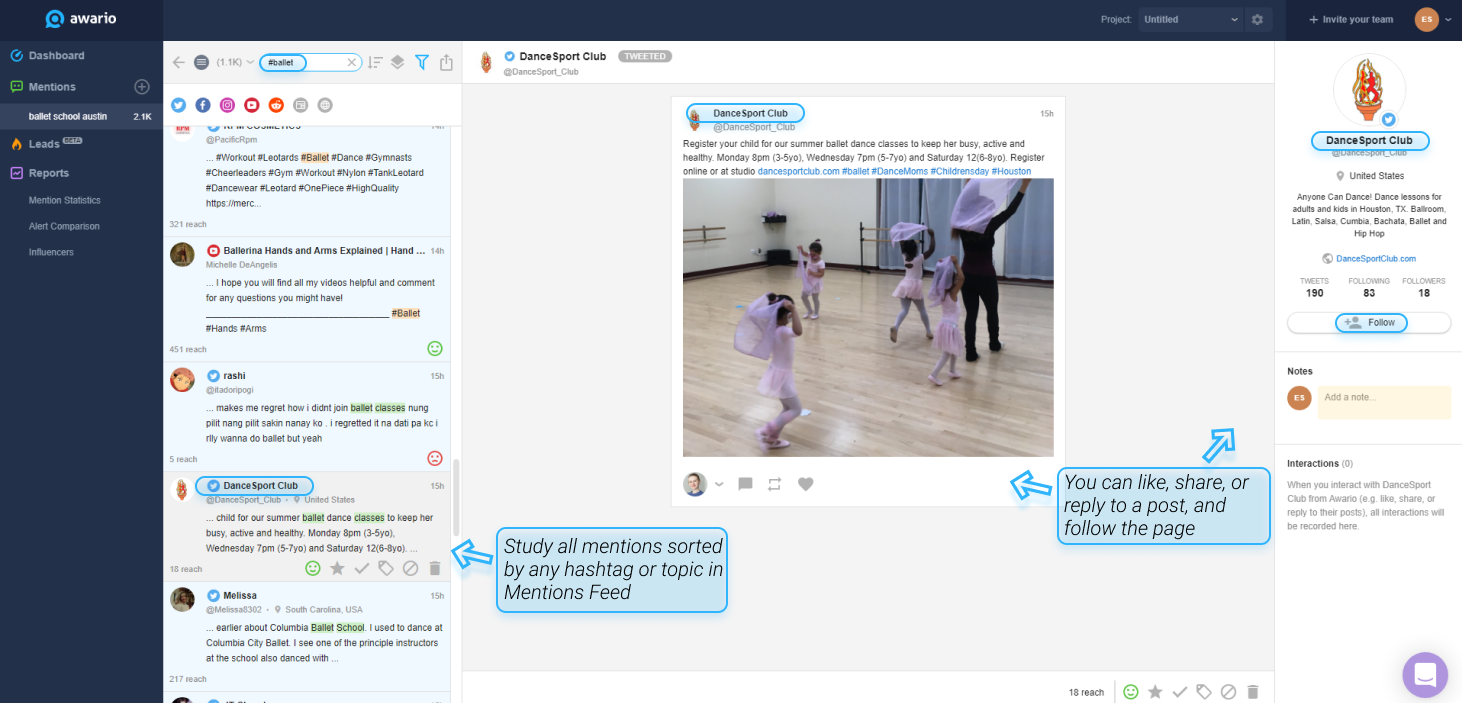The height and width of the screenshot is (703, 1462).
Task: Toggle the YouTube source filter
Action: 252,105
